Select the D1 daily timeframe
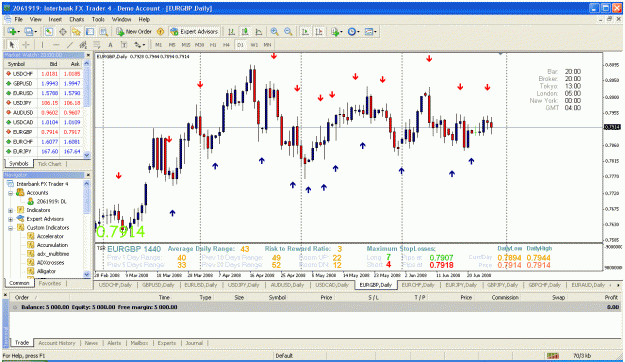The width and height of the screenshot is (625, 362). coord(240,45)
